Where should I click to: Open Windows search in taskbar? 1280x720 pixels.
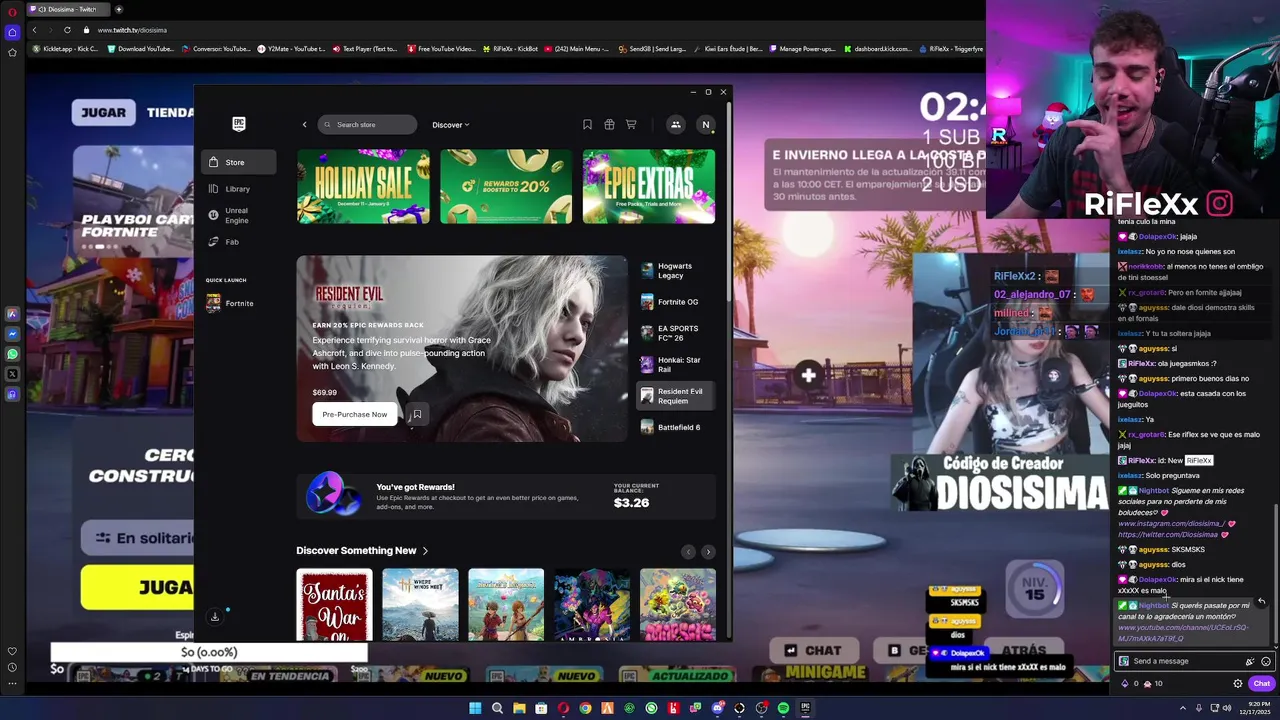tap(497, 708)
